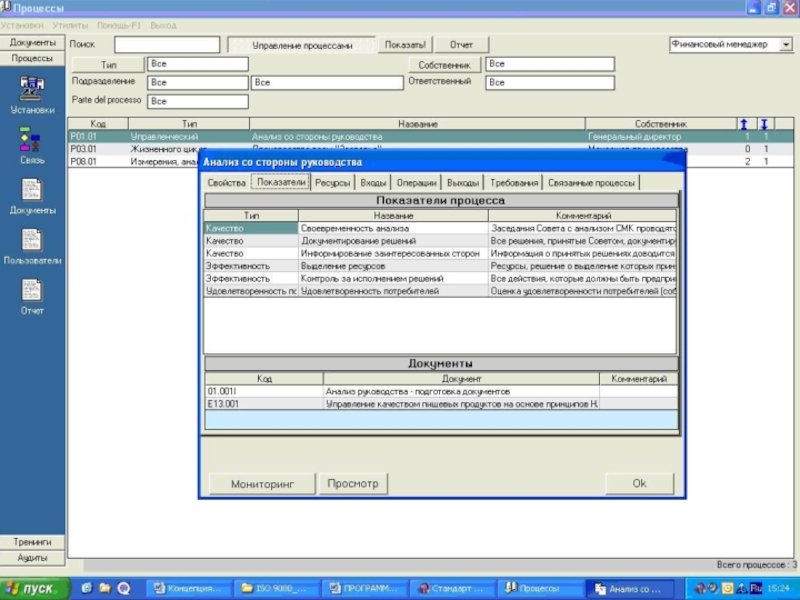The height and width of the screenshot is (600, 800).
Task: Click the Показать! button
Action: 405,45
